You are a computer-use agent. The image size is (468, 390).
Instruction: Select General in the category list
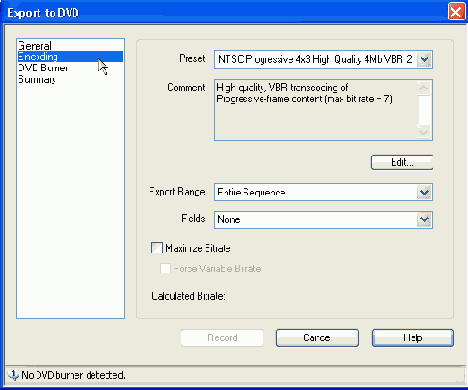pyautogui.click(x=35, y=46)
